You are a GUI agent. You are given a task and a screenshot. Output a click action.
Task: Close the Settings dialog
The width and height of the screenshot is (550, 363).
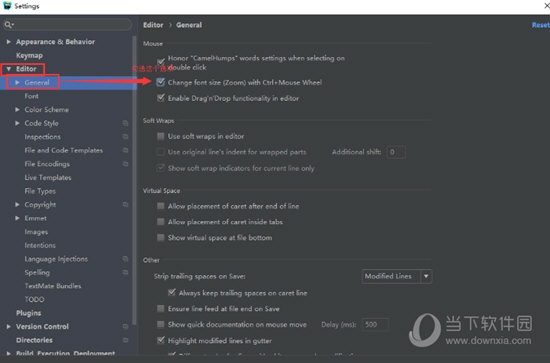point(546,6)
